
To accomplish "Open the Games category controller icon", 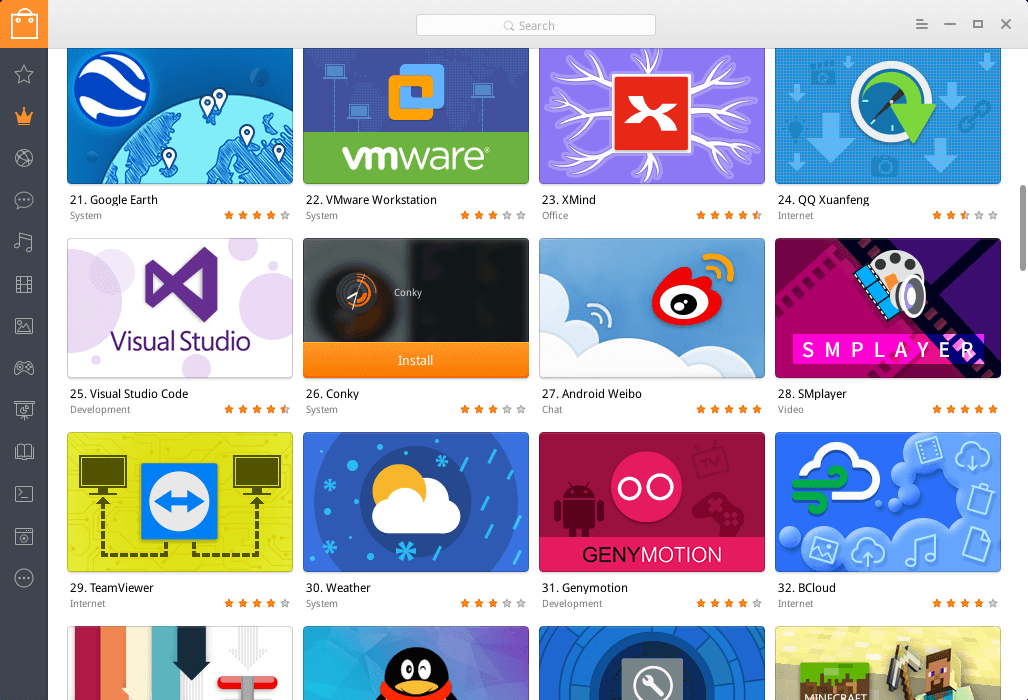I will [24, 369].
